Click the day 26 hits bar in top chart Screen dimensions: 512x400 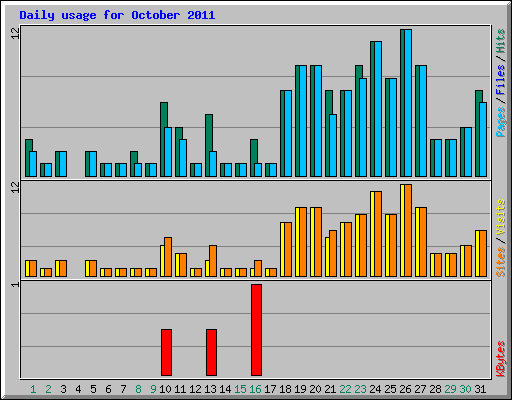402,103
